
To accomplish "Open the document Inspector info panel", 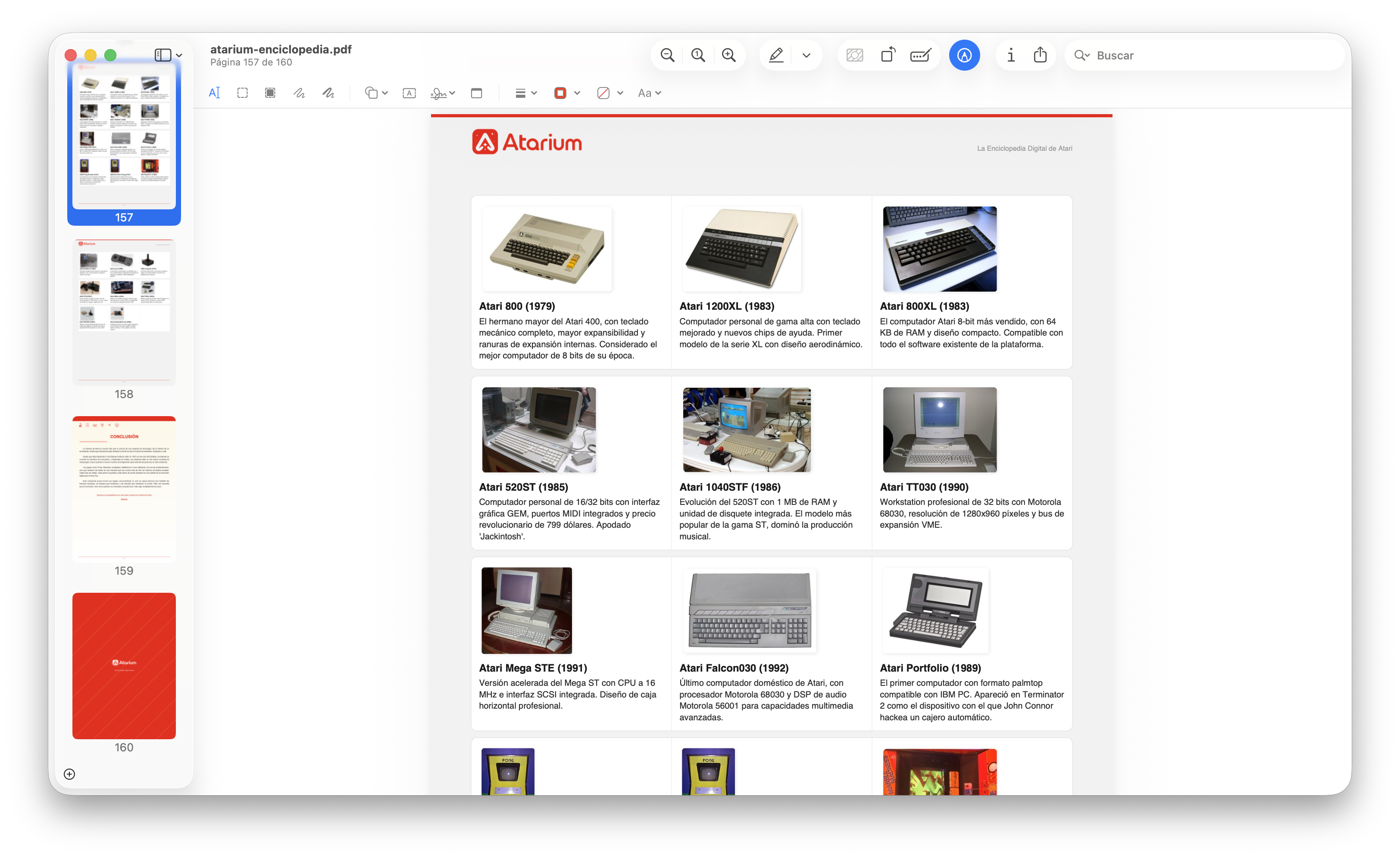I will 1011,55.
